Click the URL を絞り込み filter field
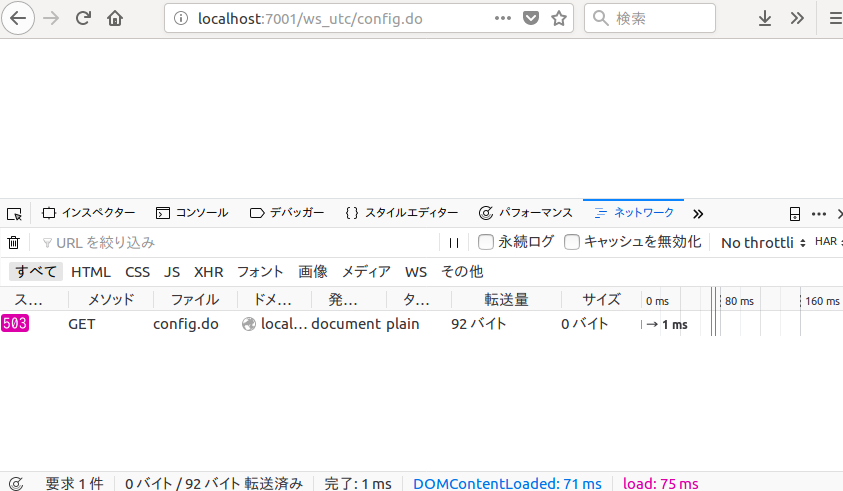The image size is (843, 491). point(237,243)
